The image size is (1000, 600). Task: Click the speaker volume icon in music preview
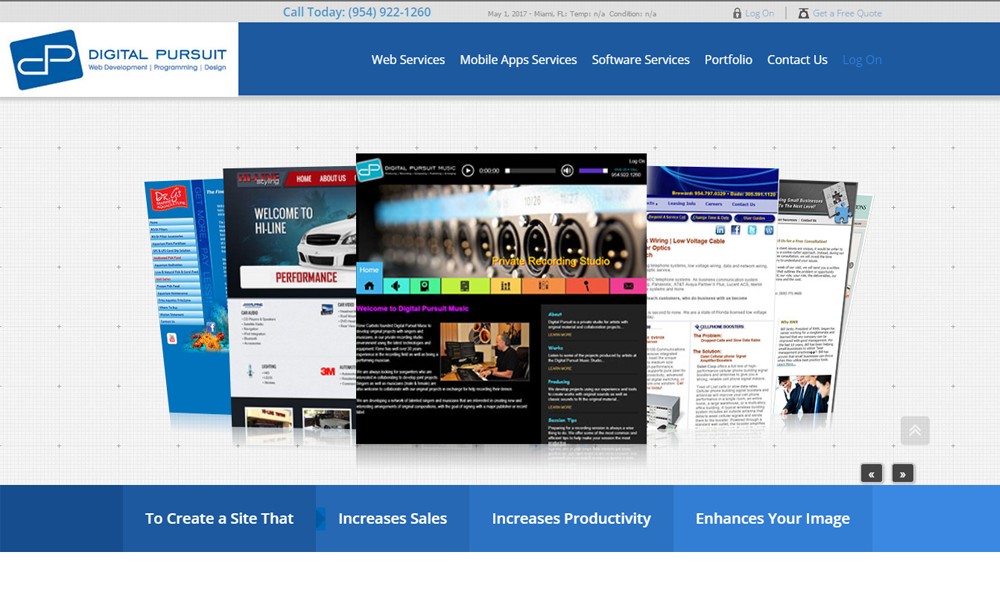pyautogui.click(x=567, y=171)
